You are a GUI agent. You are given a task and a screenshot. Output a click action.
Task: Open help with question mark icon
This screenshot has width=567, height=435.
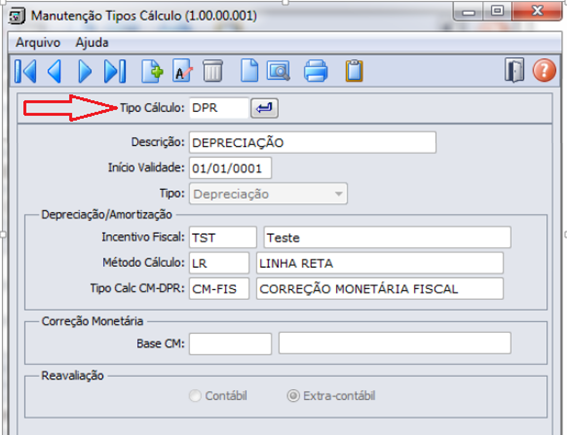(544, 70)
